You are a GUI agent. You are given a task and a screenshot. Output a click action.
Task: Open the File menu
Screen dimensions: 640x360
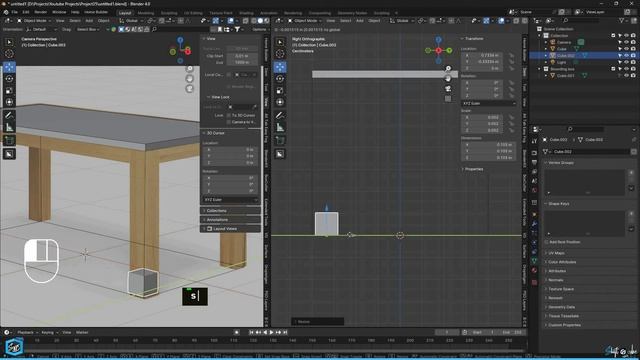pos(14,12)
